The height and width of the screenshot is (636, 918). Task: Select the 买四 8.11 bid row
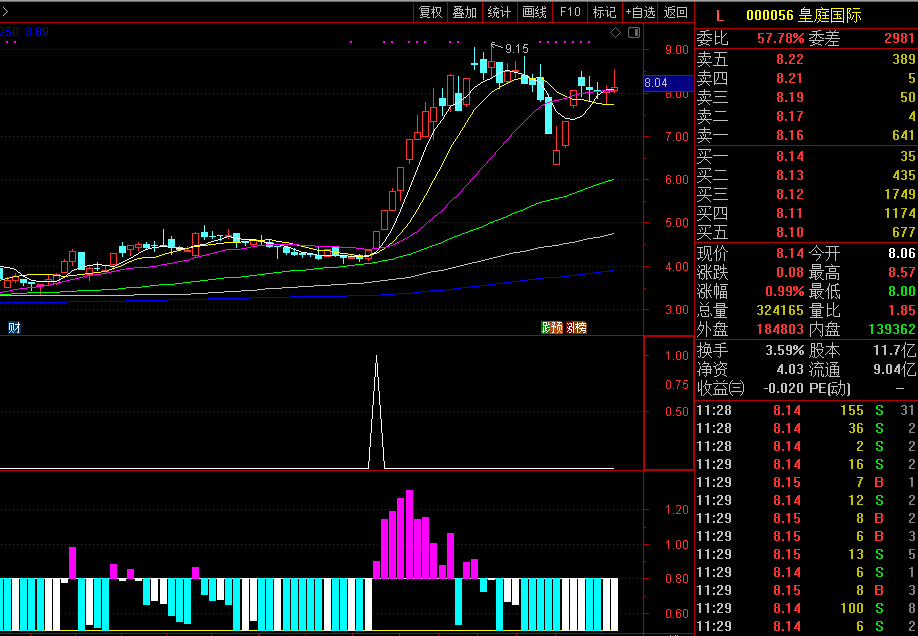[x=806, y=213]
